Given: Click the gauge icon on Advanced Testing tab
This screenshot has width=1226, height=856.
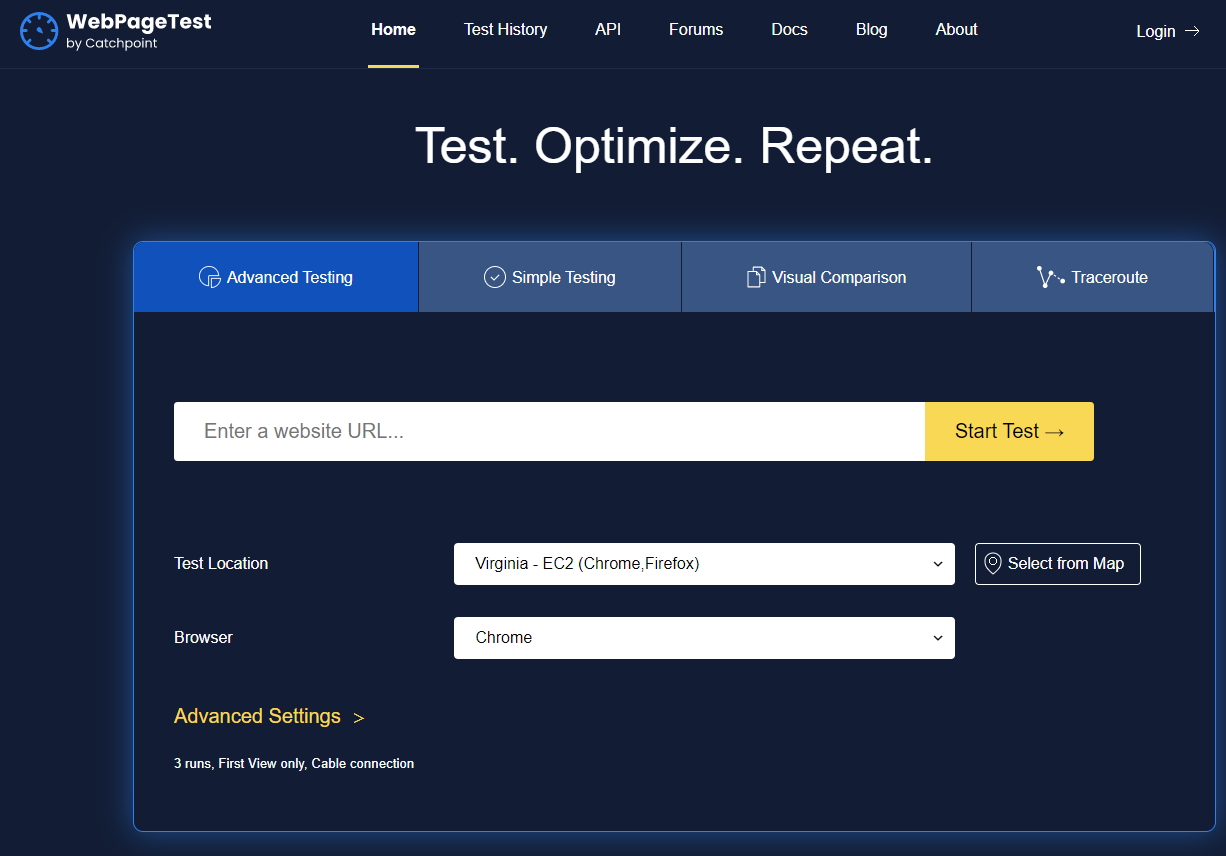Looking at the screenshot, I should [x=208, y=277].
